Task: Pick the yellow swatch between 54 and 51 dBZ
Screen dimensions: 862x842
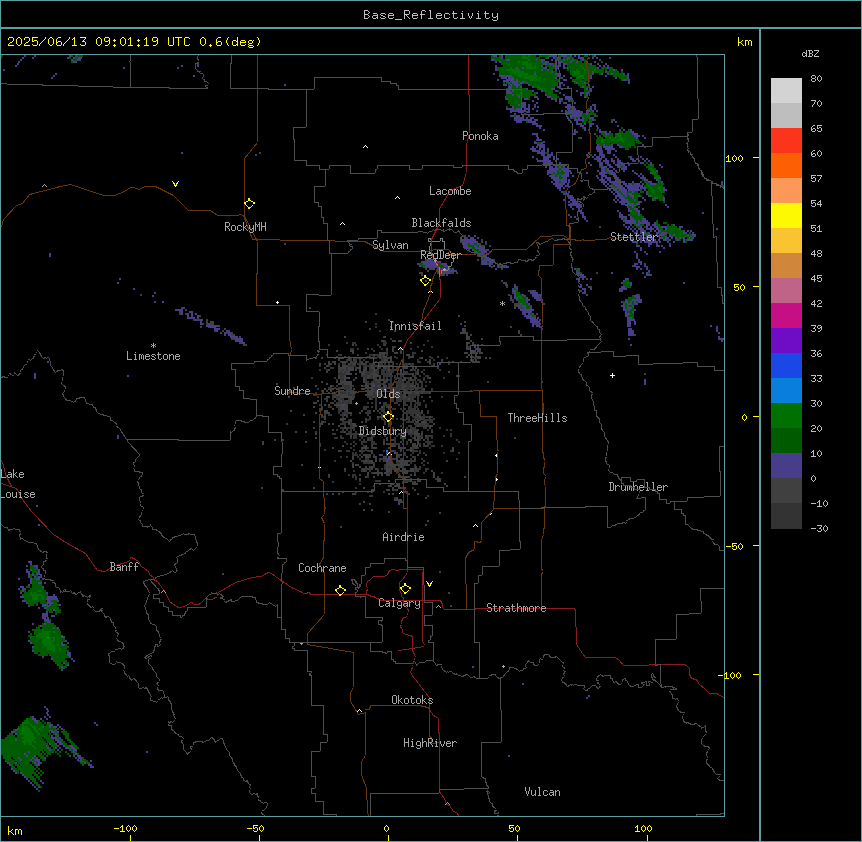Action: [x=786, y=215]
